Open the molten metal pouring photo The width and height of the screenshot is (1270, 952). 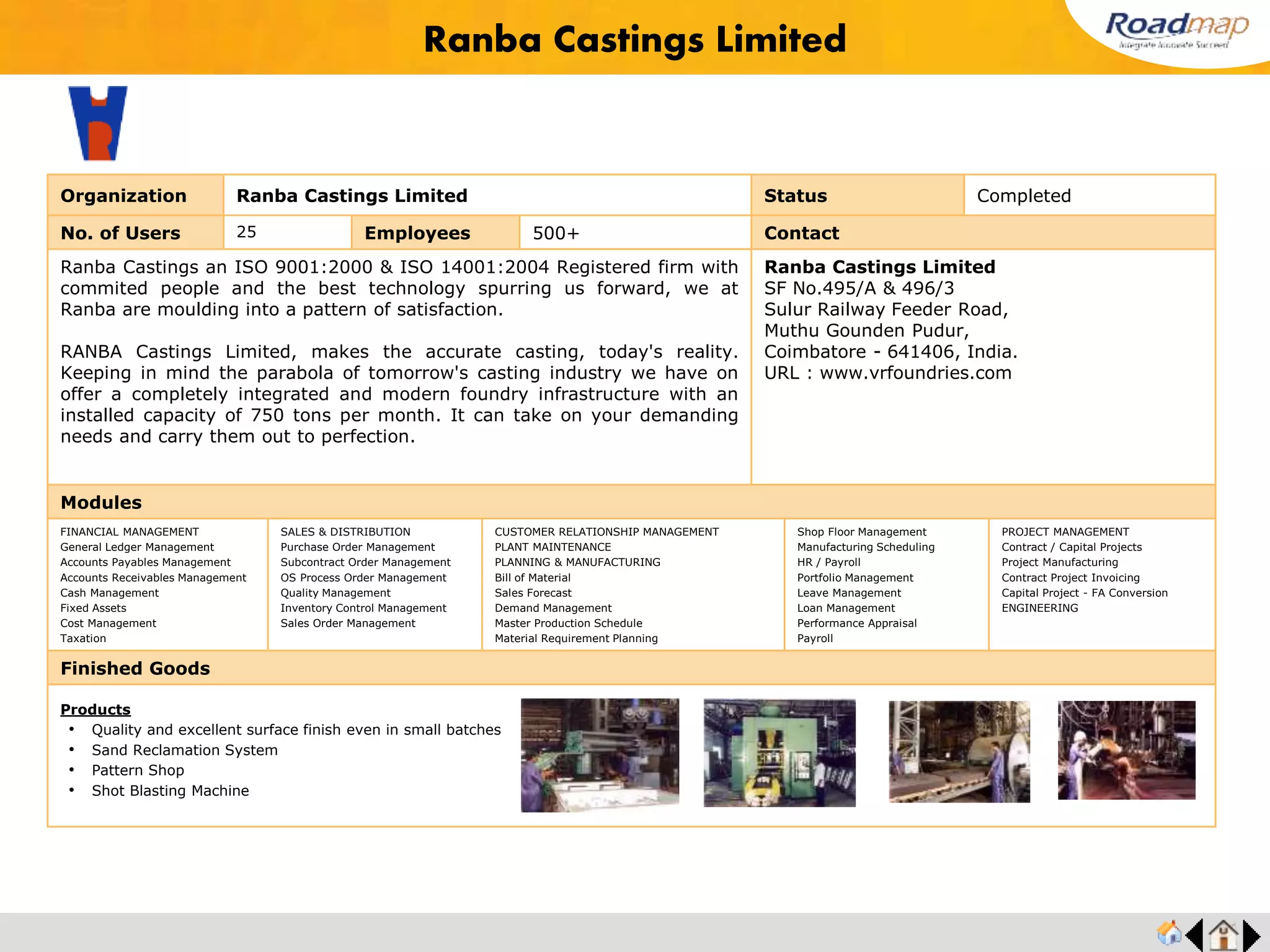tap(1127, 750)
